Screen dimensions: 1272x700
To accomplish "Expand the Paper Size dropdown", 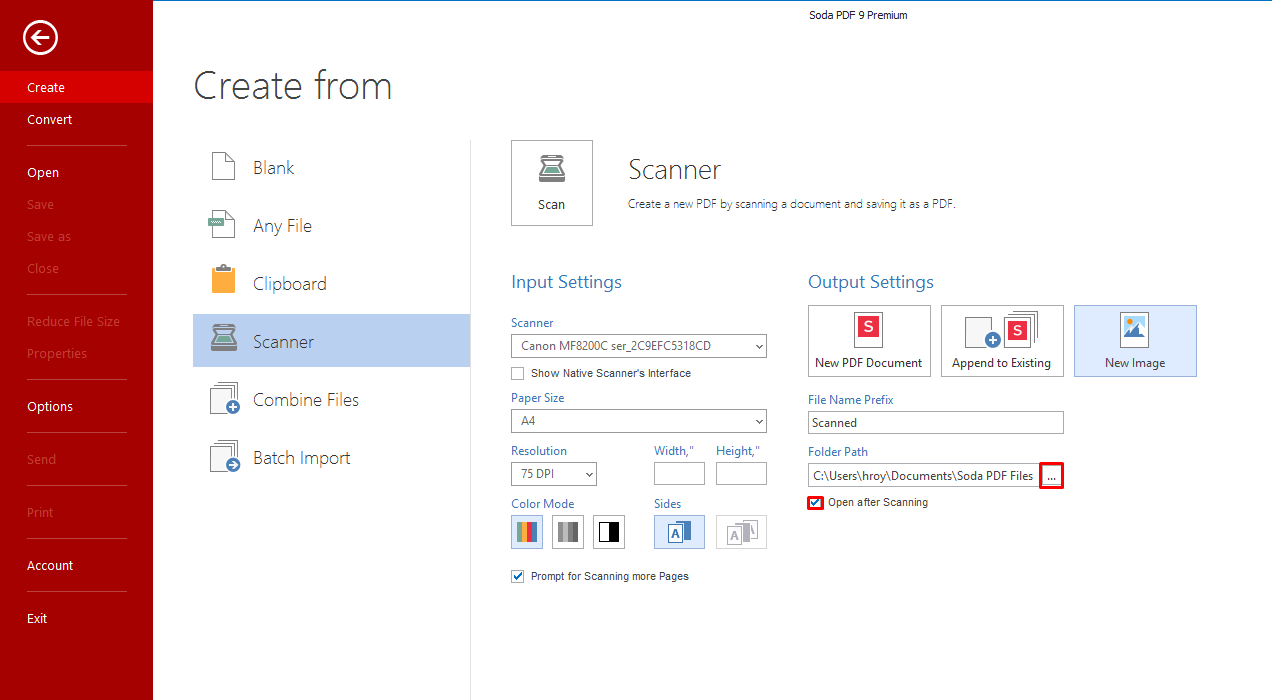I will point(639,422).
